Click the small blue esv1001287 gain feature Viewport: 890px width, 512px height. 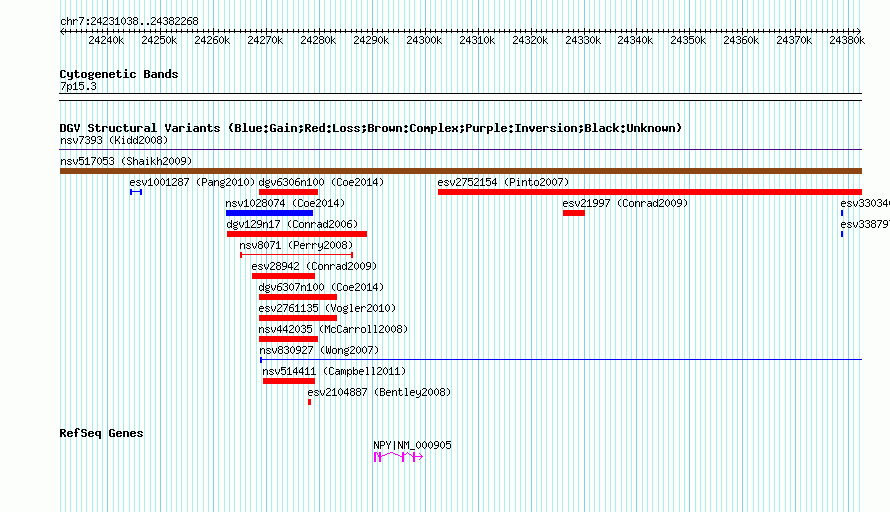click(x=136, y=192)
